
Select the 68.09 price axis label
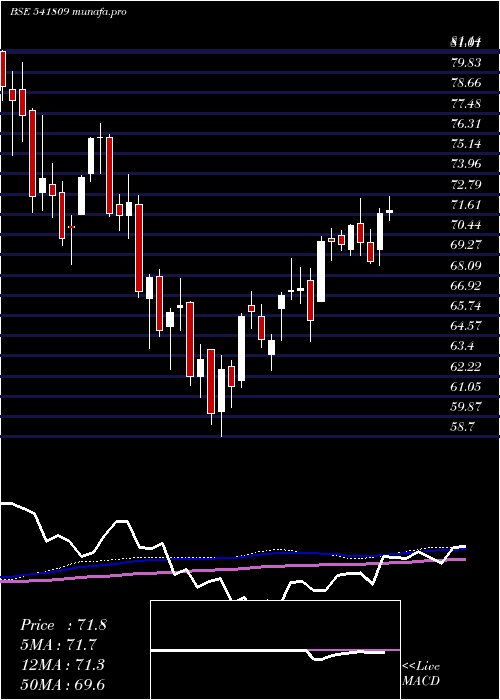tap(466, 266)
